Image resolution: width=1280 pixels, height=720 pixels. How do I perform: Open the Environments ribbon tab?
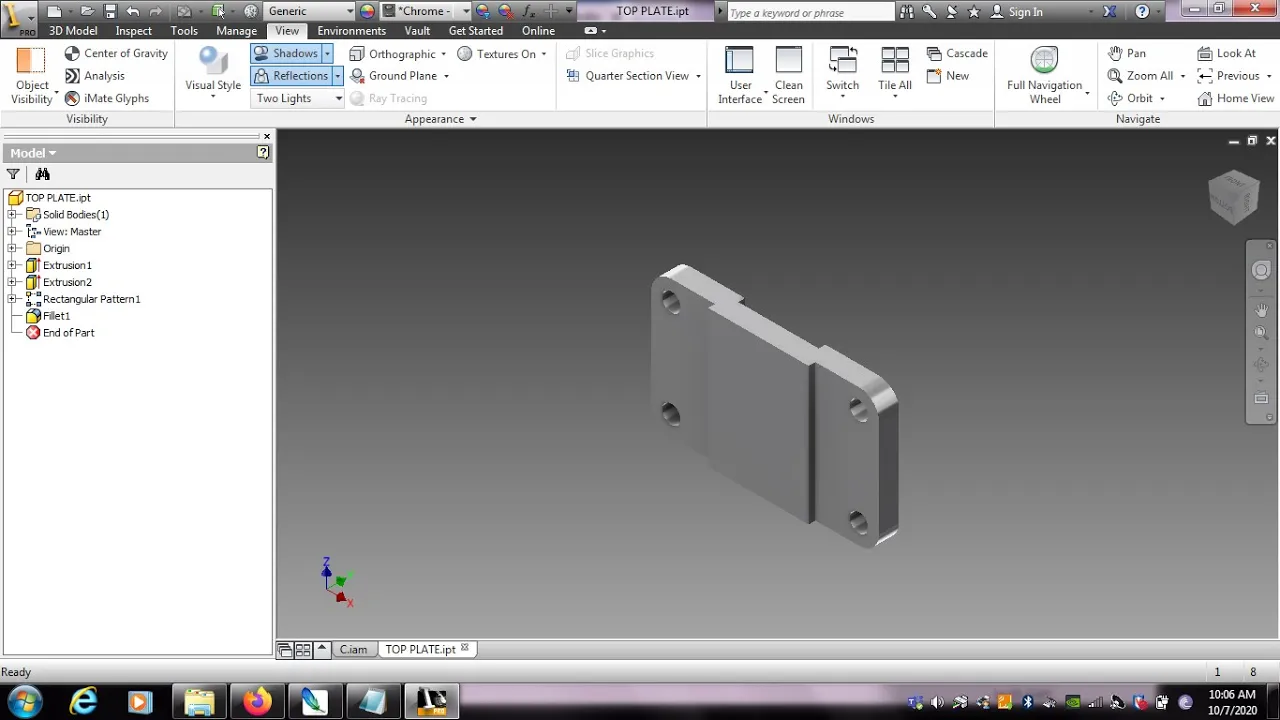coord(351,30)
